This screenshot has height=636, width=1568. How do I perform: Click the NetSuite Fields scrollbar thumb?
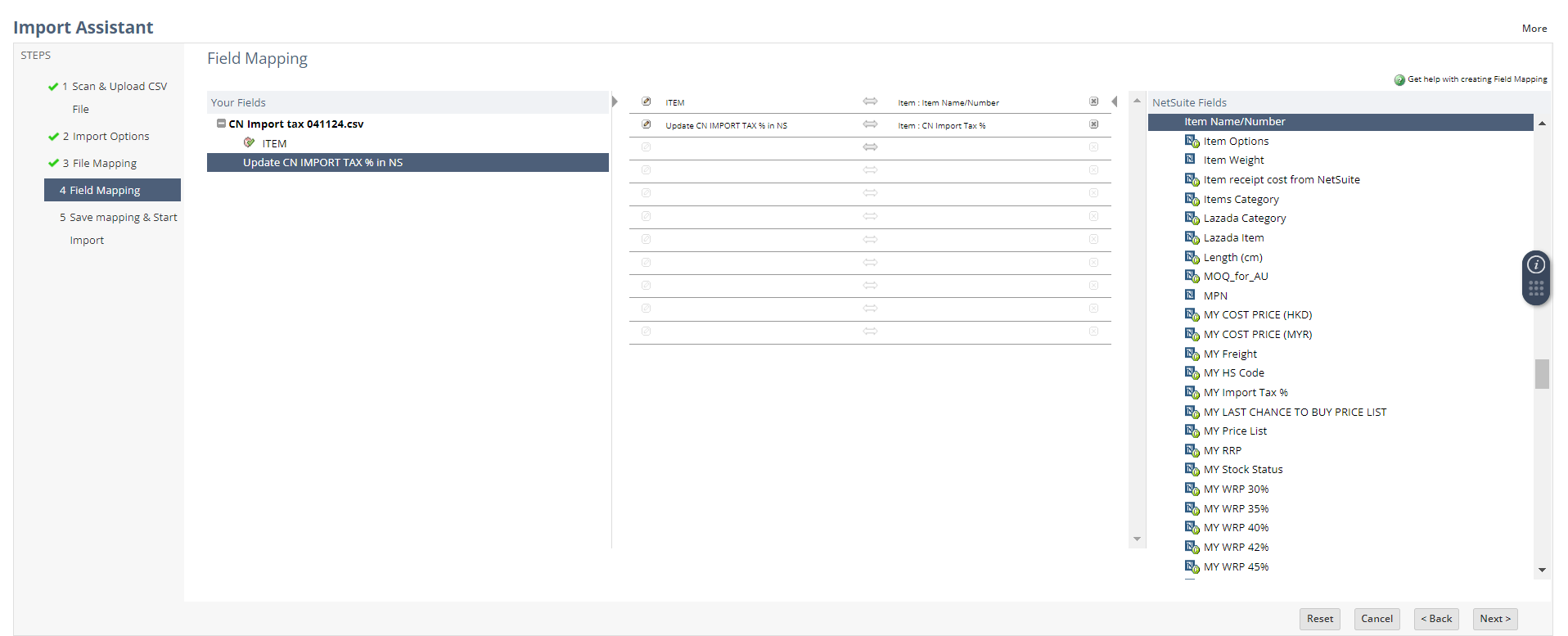click(x=1542, y=374)
